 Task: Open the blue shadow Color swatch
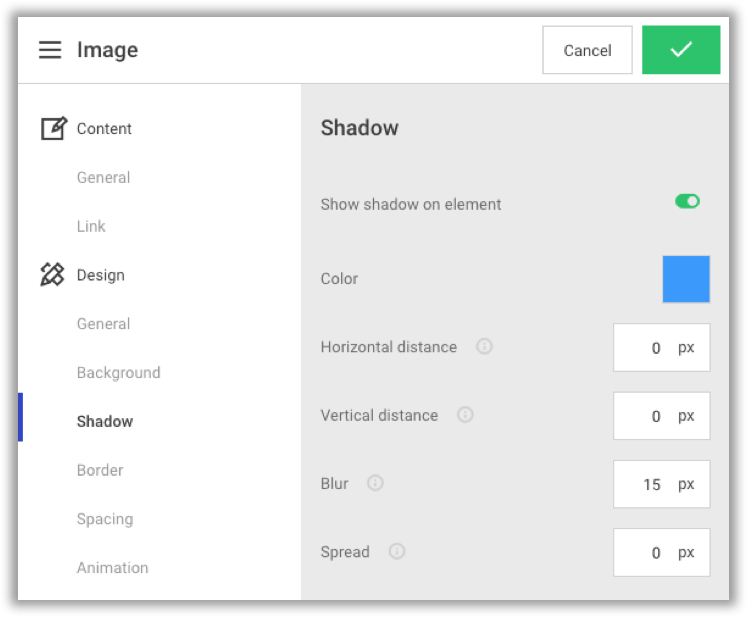686,279
